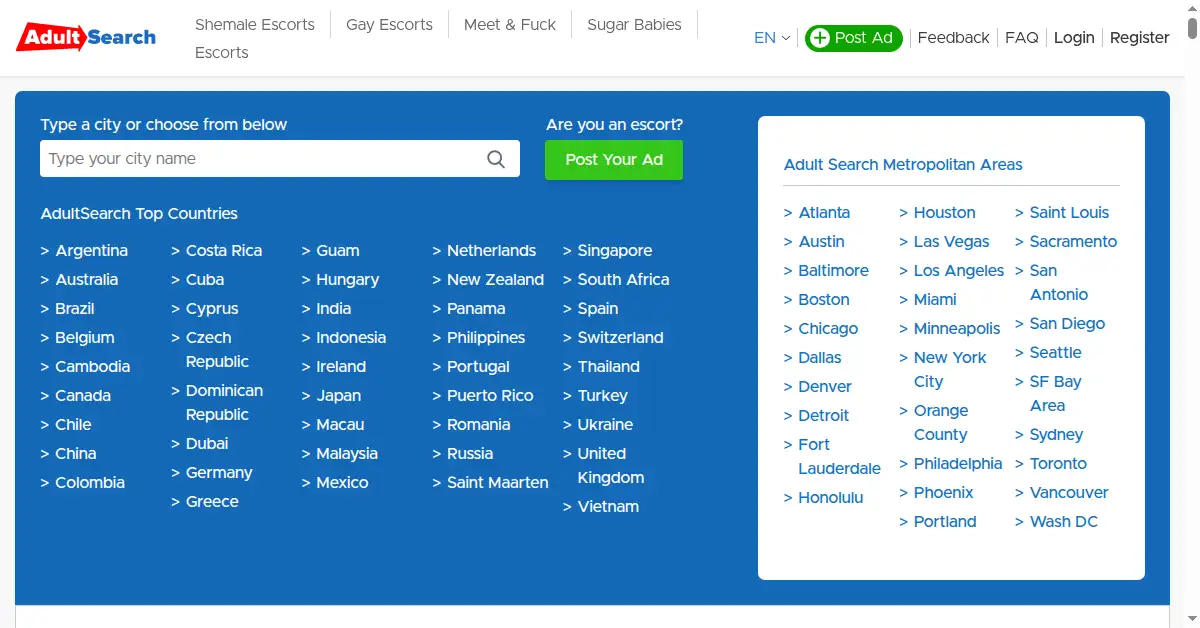Select China from the countries
Viewport: 1200px width, 628px height.
pyautogui.click(x=76, y=454)
